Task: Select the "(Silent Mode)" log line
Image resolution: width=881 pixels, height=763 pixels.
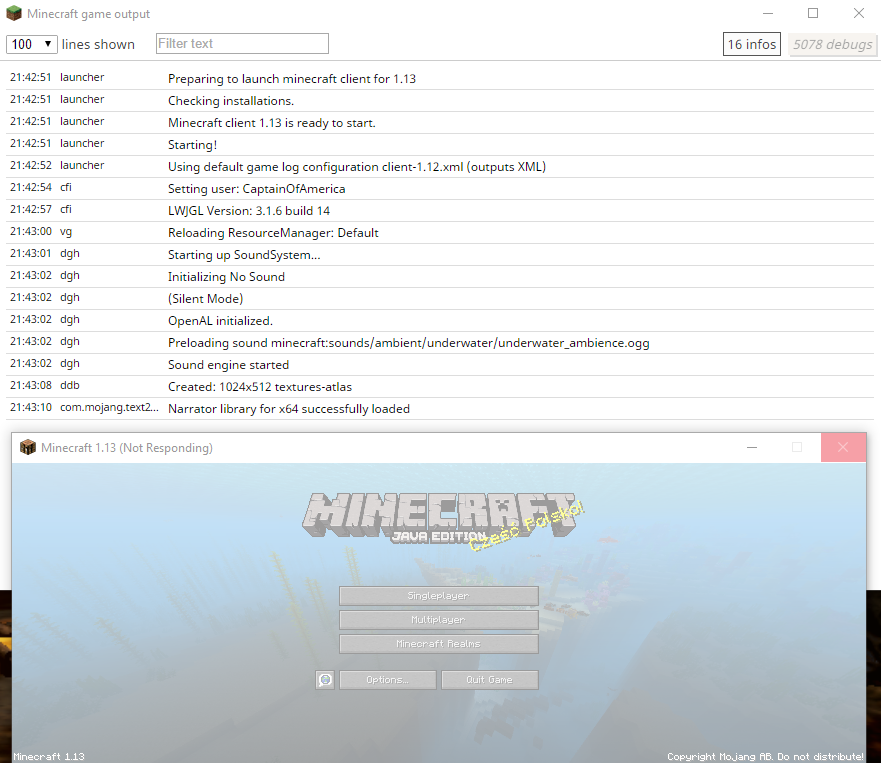Action: (440, 298)
